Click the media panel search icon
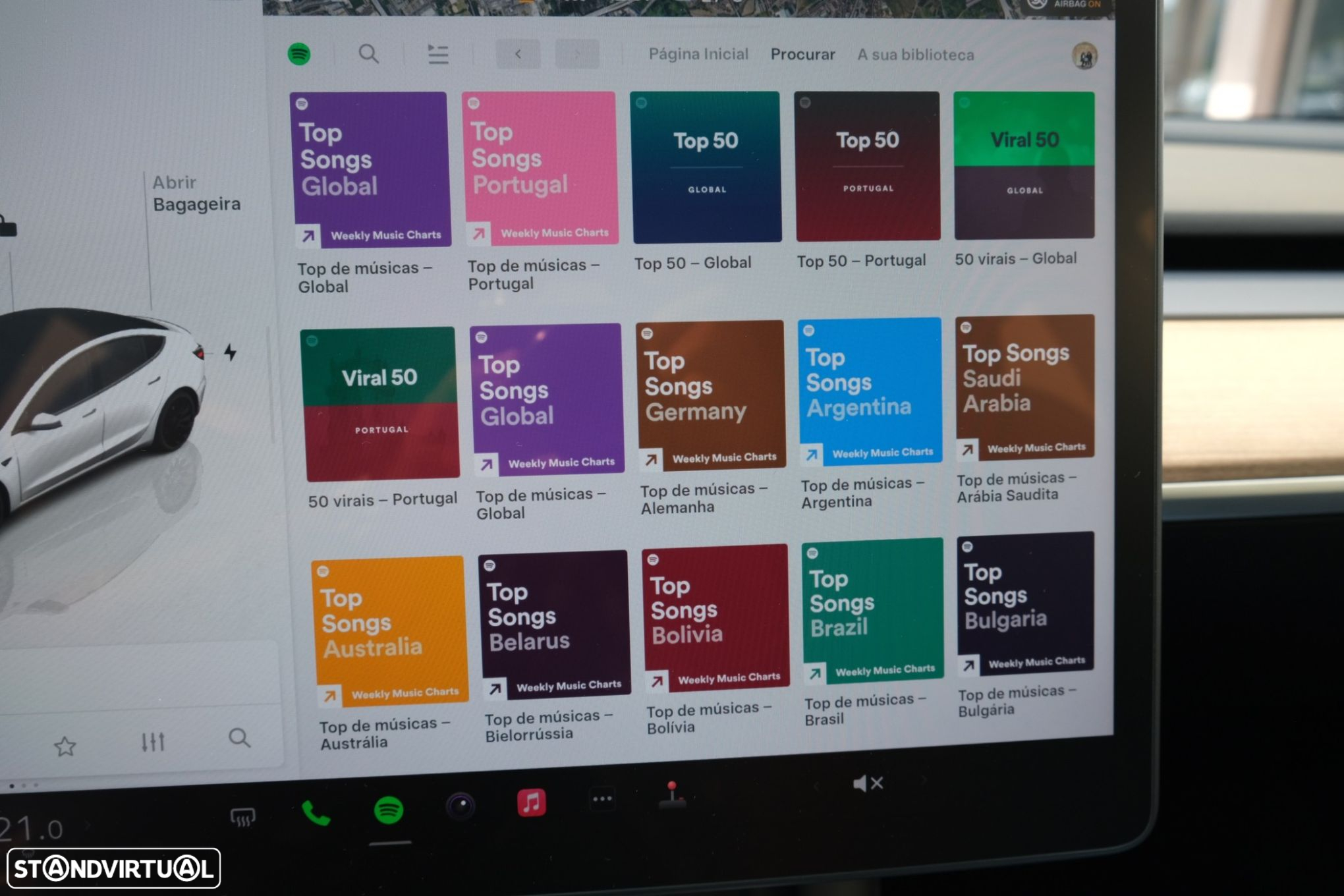 coord(239,738)
